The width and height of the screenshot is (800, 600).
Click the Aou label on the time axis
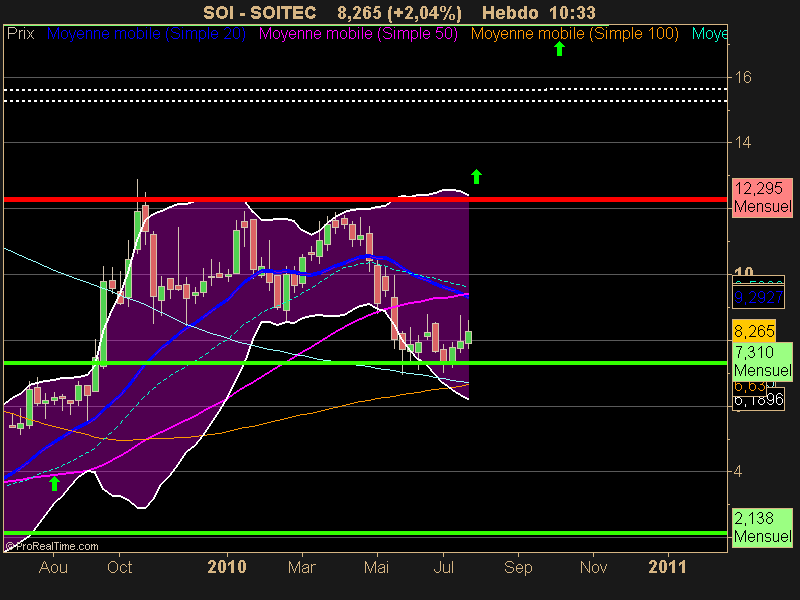click(x=53, y=567)
